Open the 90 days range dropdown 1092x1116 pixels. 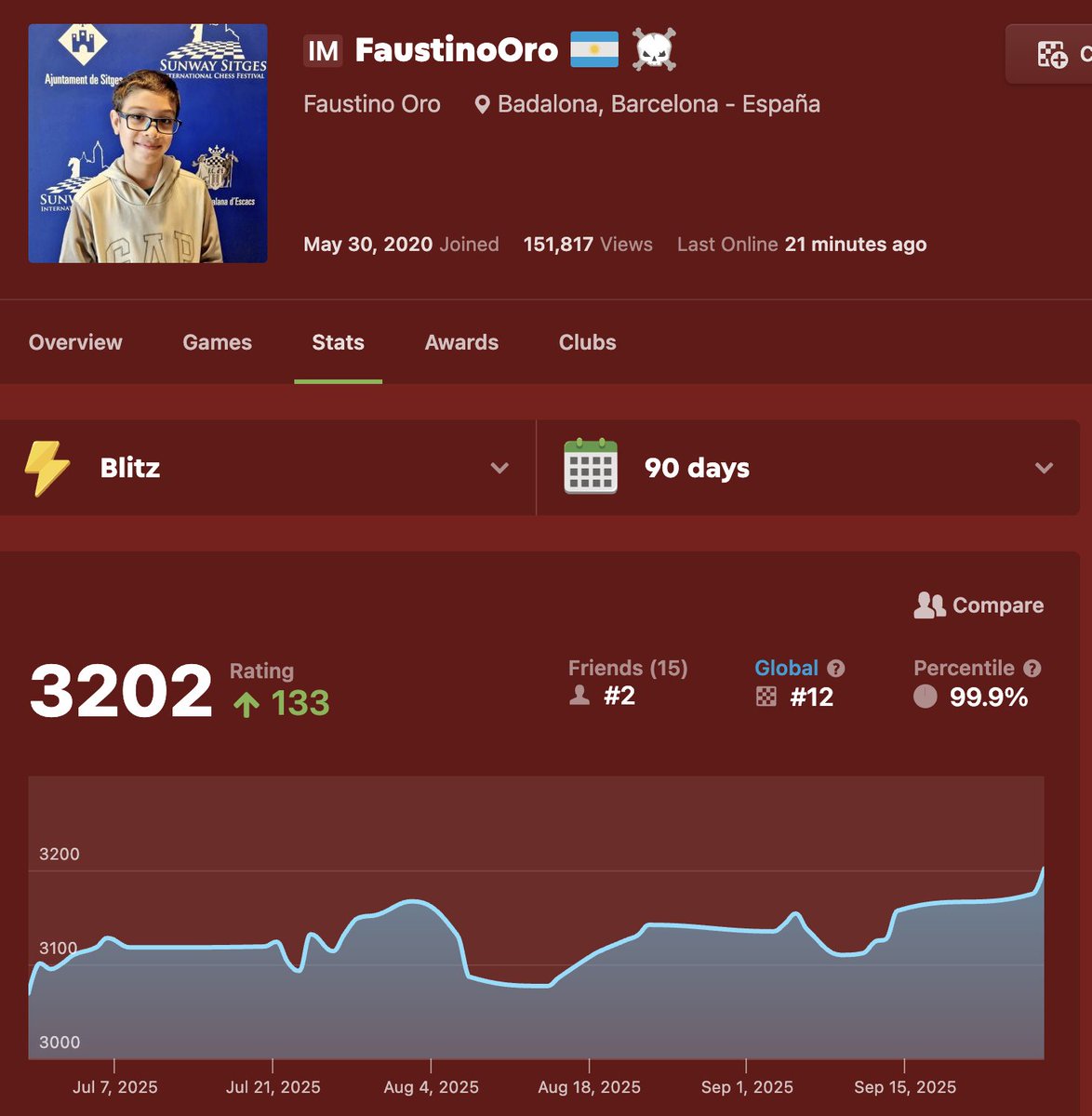click(808, 468)
